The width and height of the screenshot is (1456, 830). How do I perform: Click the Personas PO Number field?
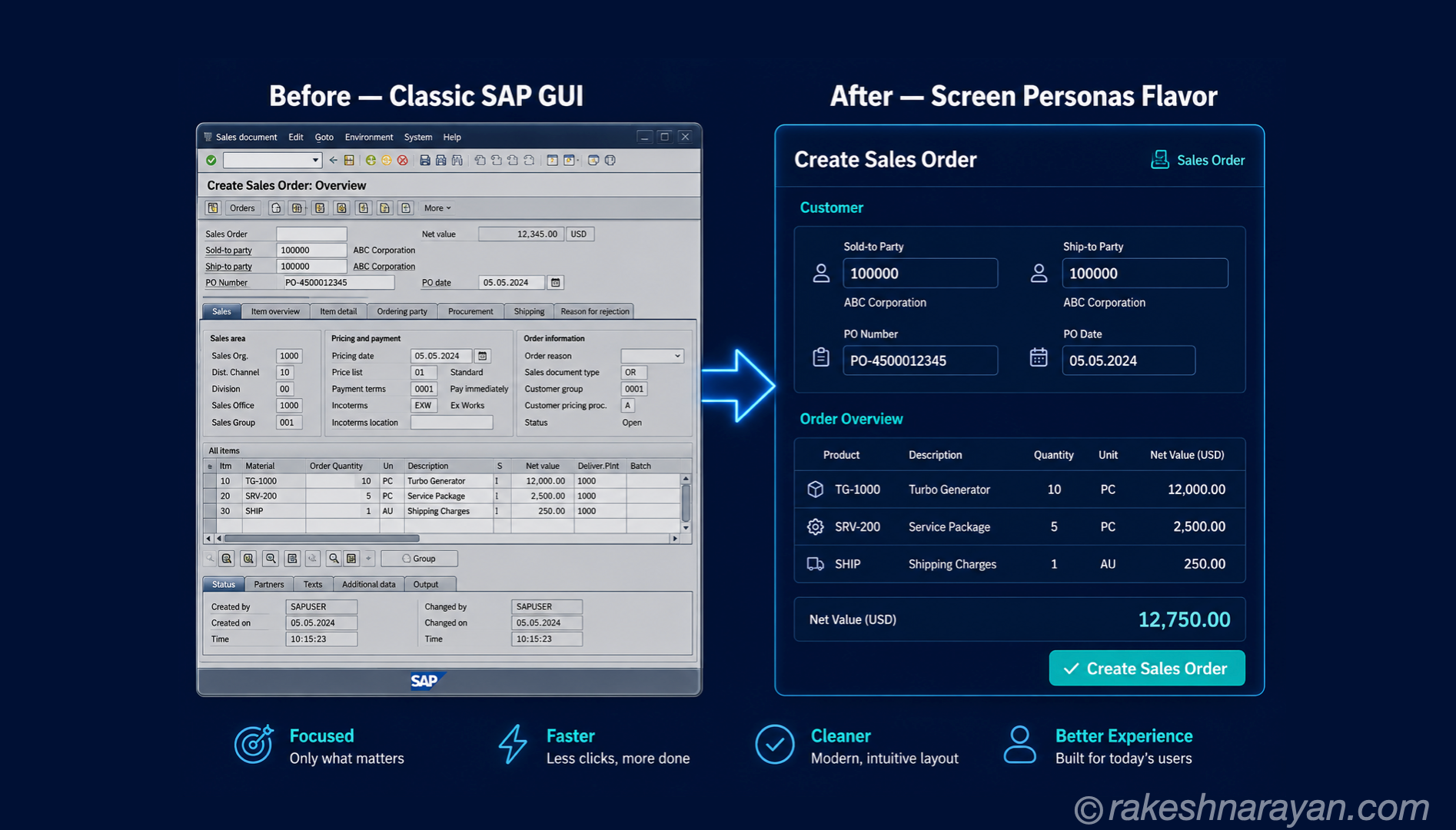pos(920,360)
